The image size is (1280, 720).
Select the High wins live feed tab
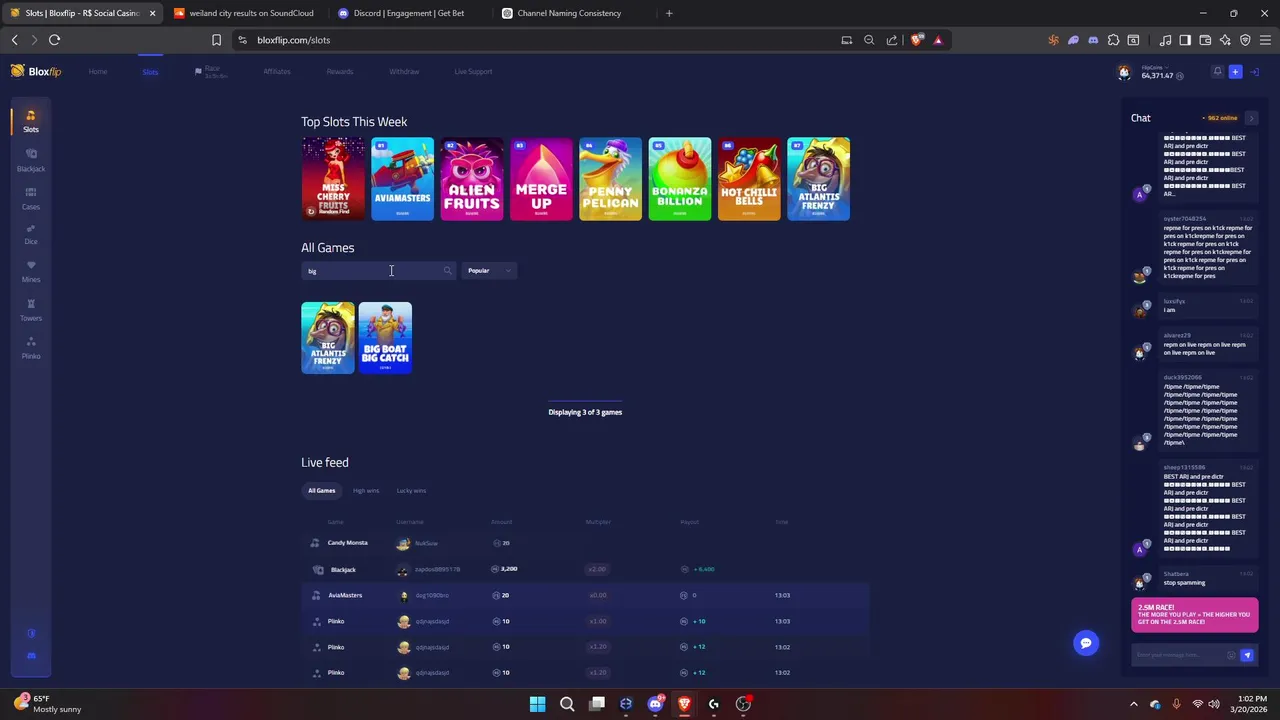(x=366, y=491)
